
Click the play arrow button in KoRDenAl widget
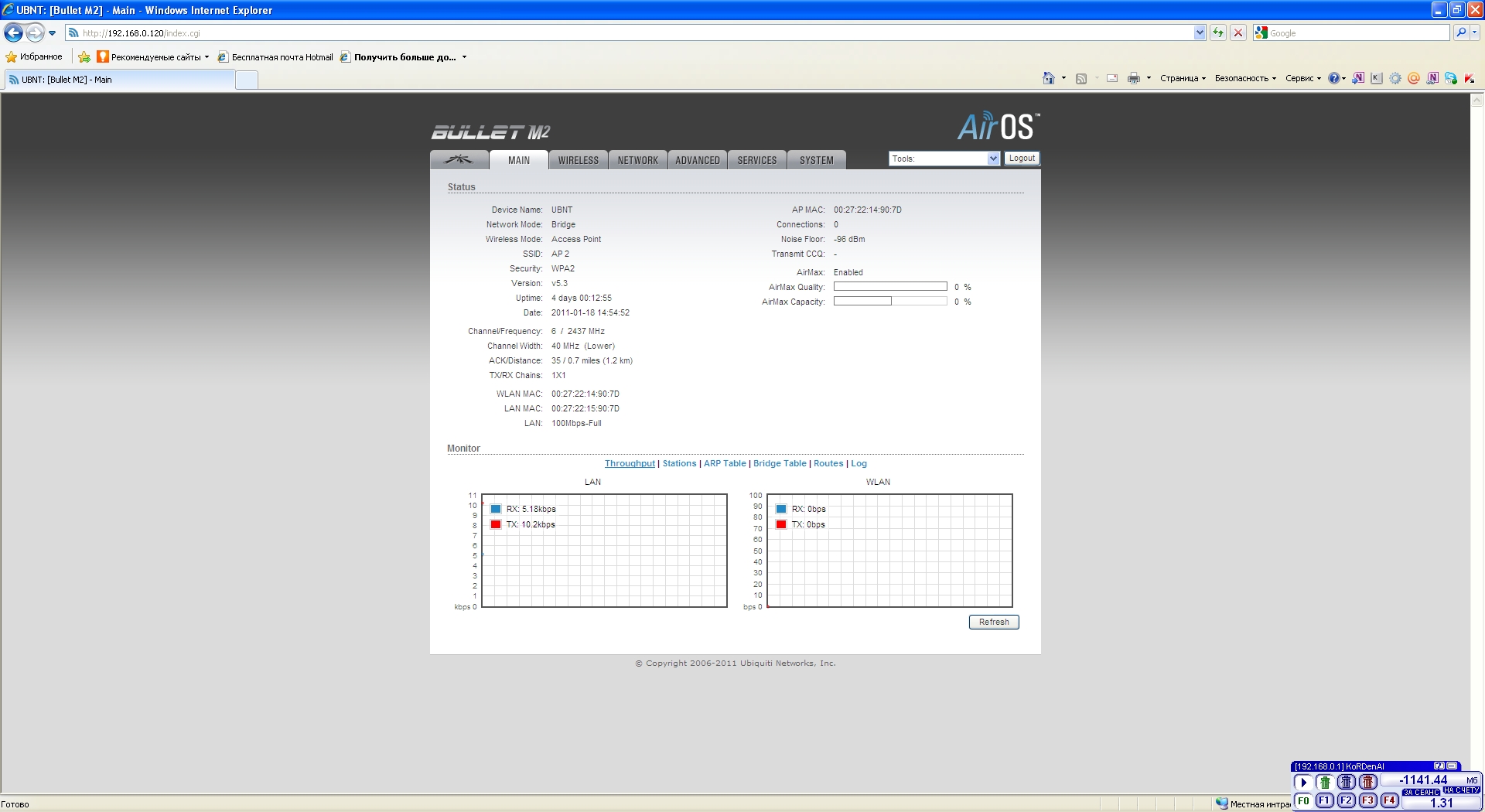[x=1303, y=782]
